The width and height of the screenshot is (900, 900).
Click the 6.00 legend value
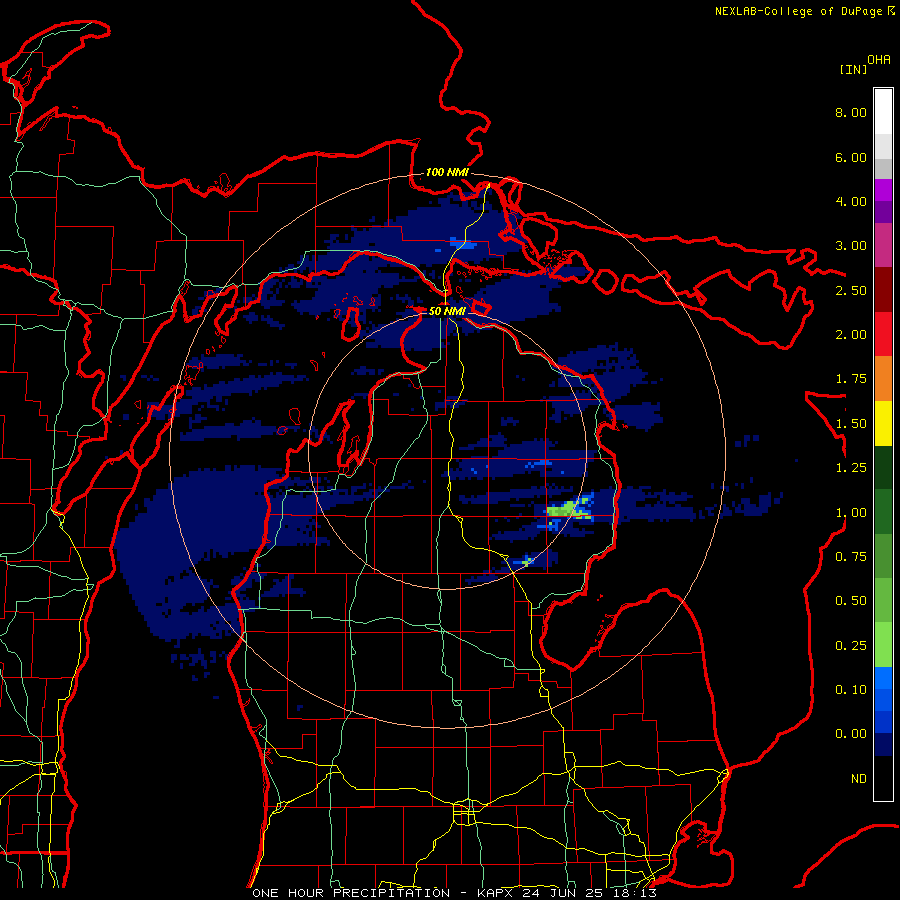pos(851,157)
